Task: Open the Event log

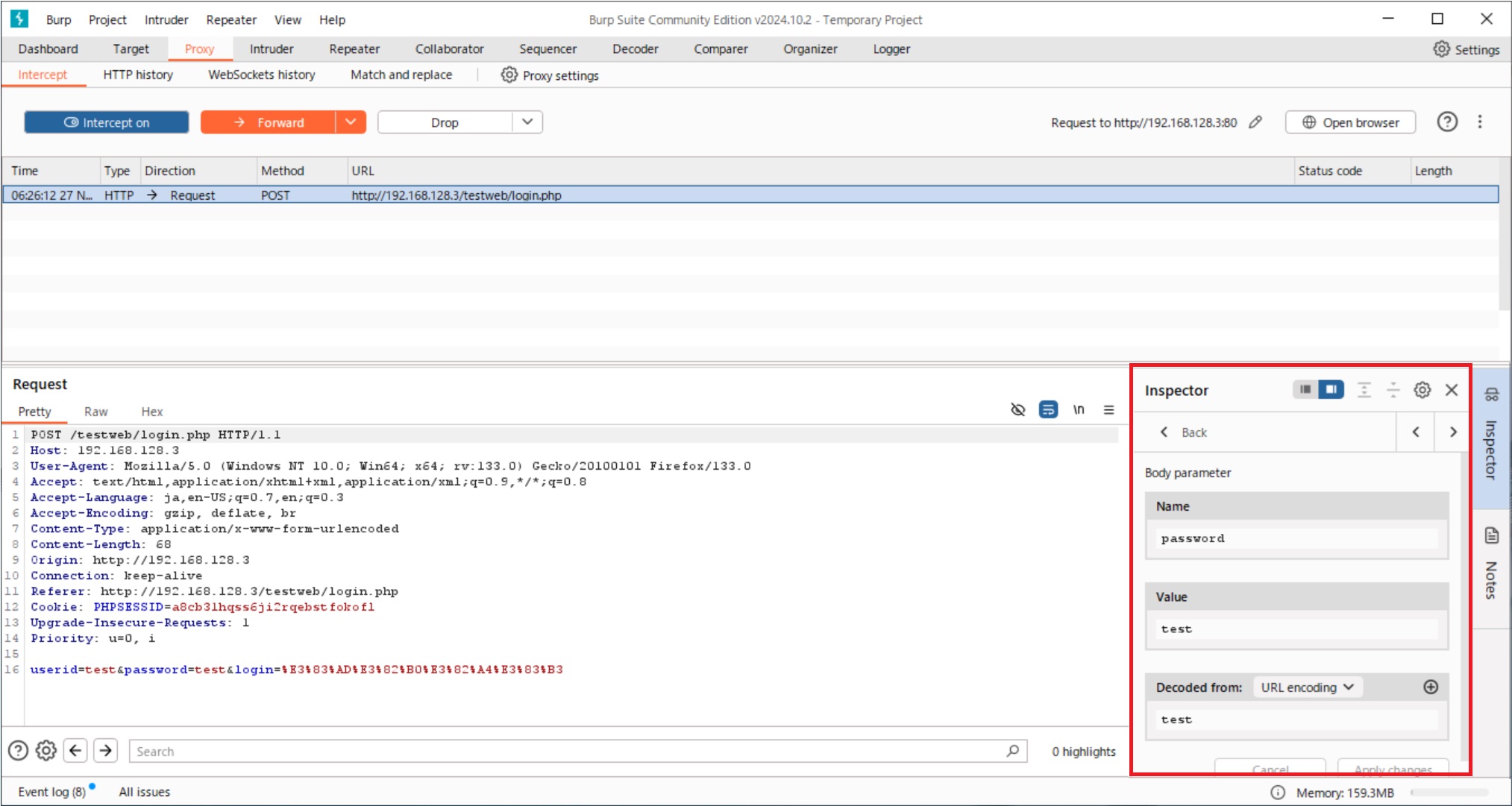Action: pos(52,792)
